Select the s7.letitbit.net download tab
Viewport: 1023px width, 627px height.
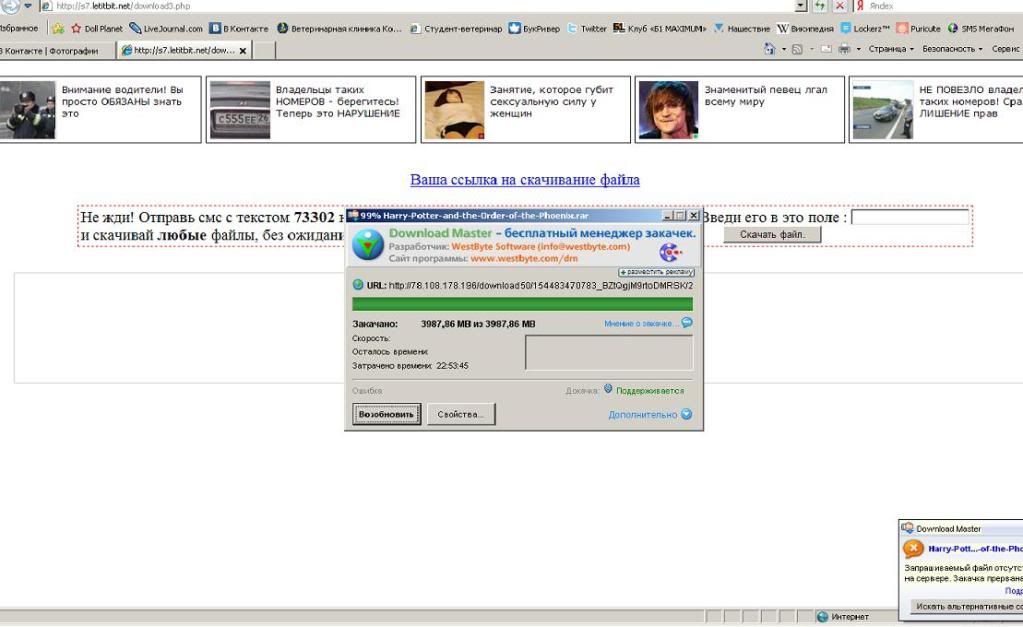[185, 50]
